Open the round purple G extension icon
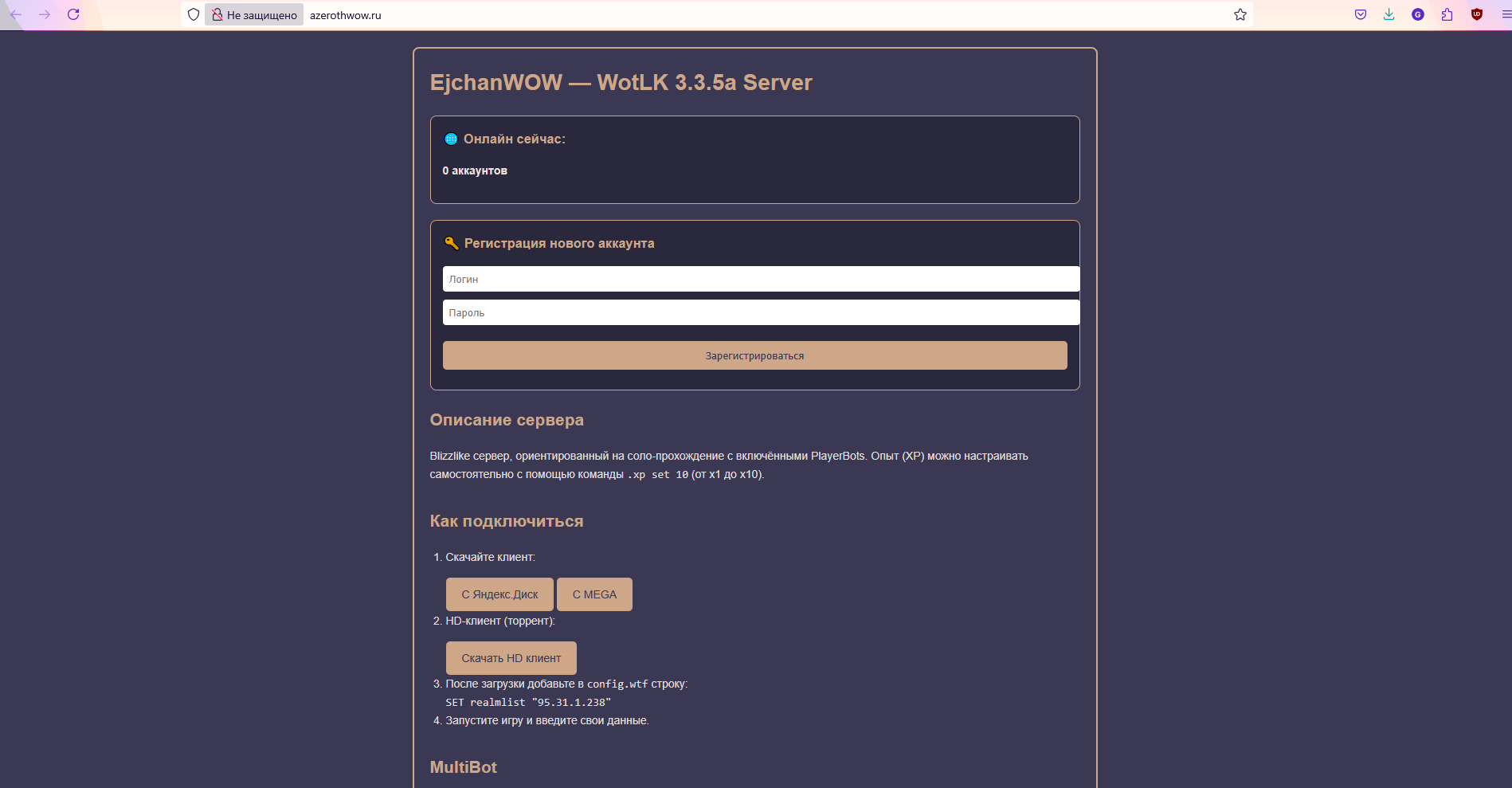 (1418, 14)
